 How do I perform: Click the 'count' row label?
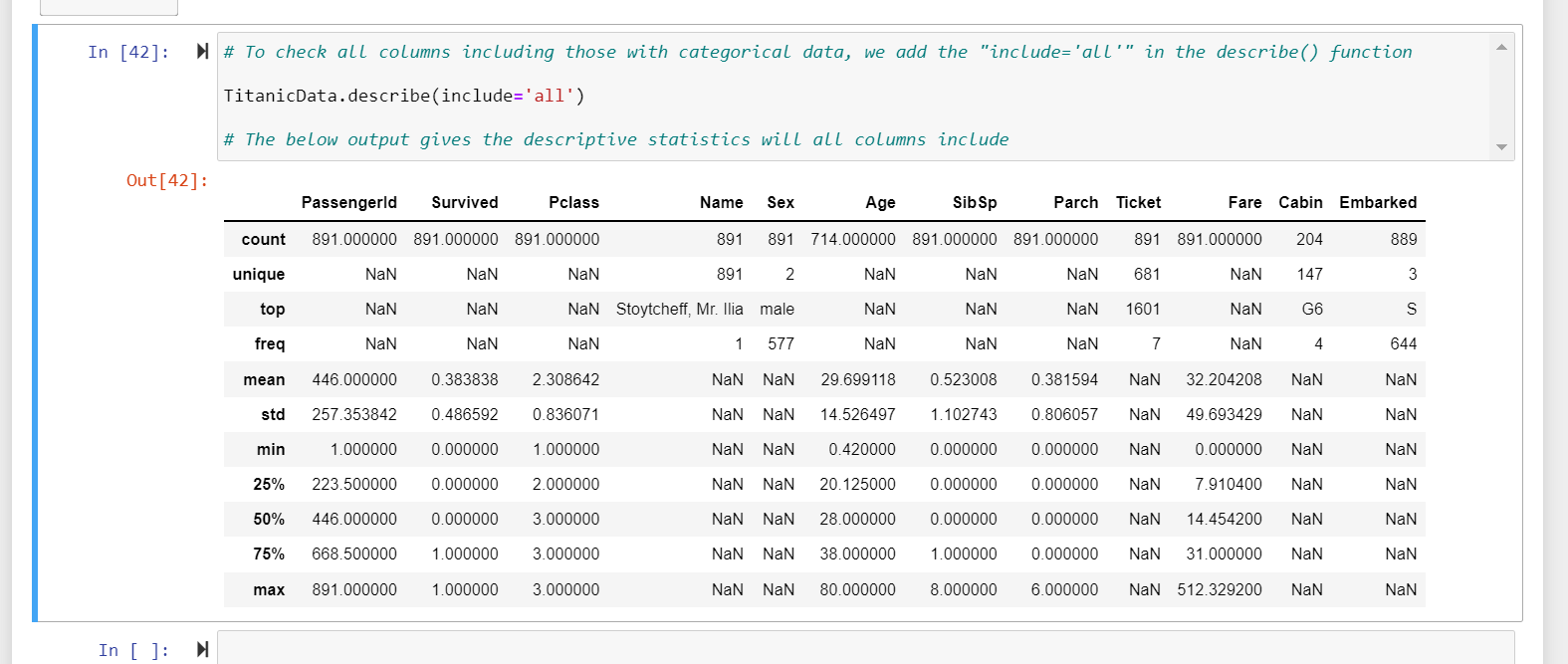tap(264, 239)
